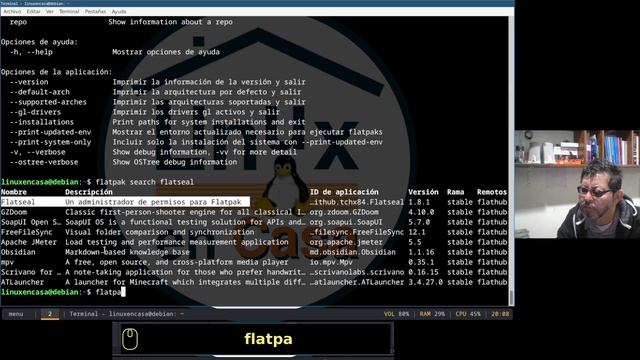Click the Rama column header

coord(456,192)
